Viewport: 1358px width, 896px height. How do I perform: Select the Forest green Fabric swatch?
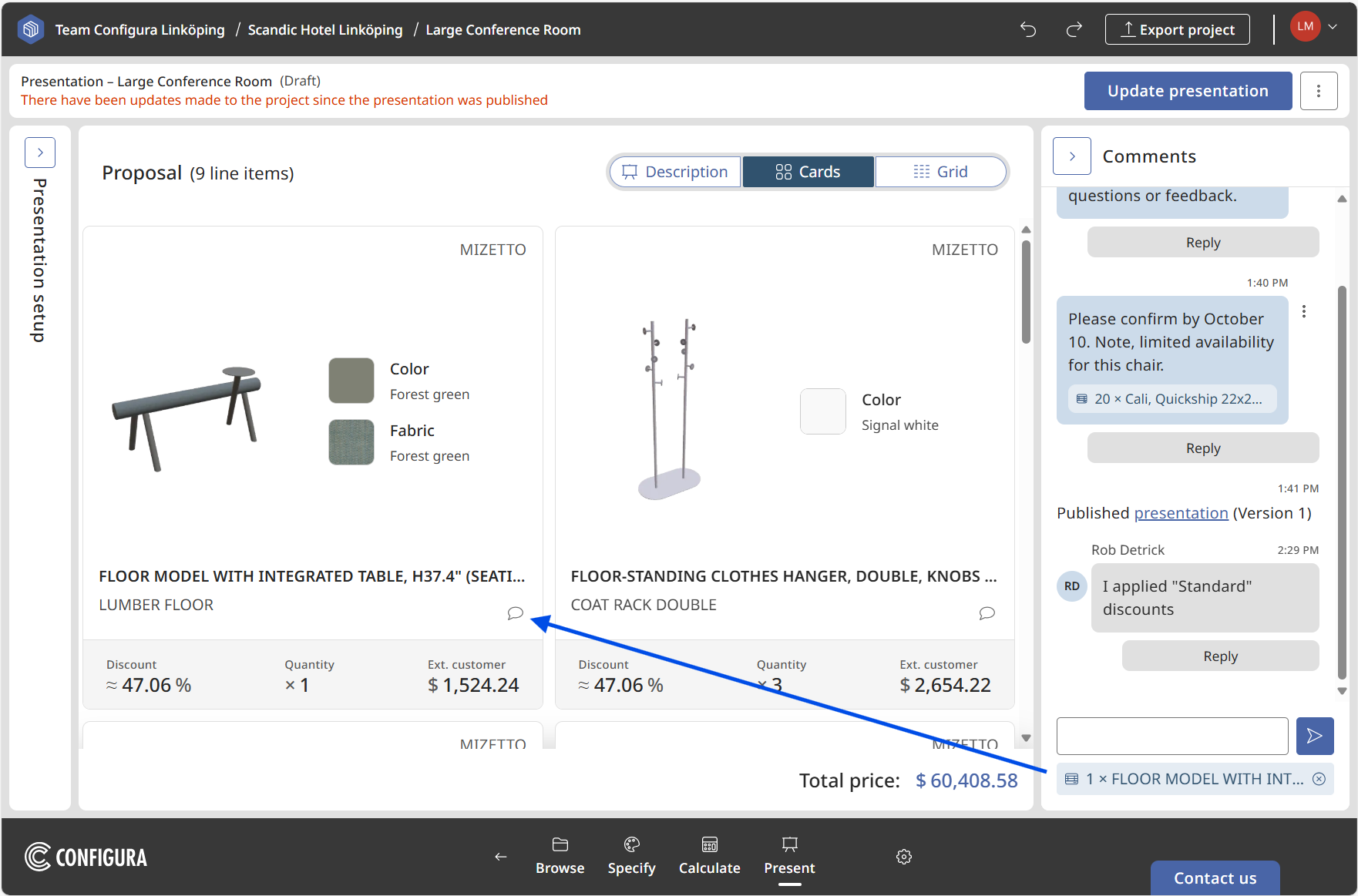(351, 442)
